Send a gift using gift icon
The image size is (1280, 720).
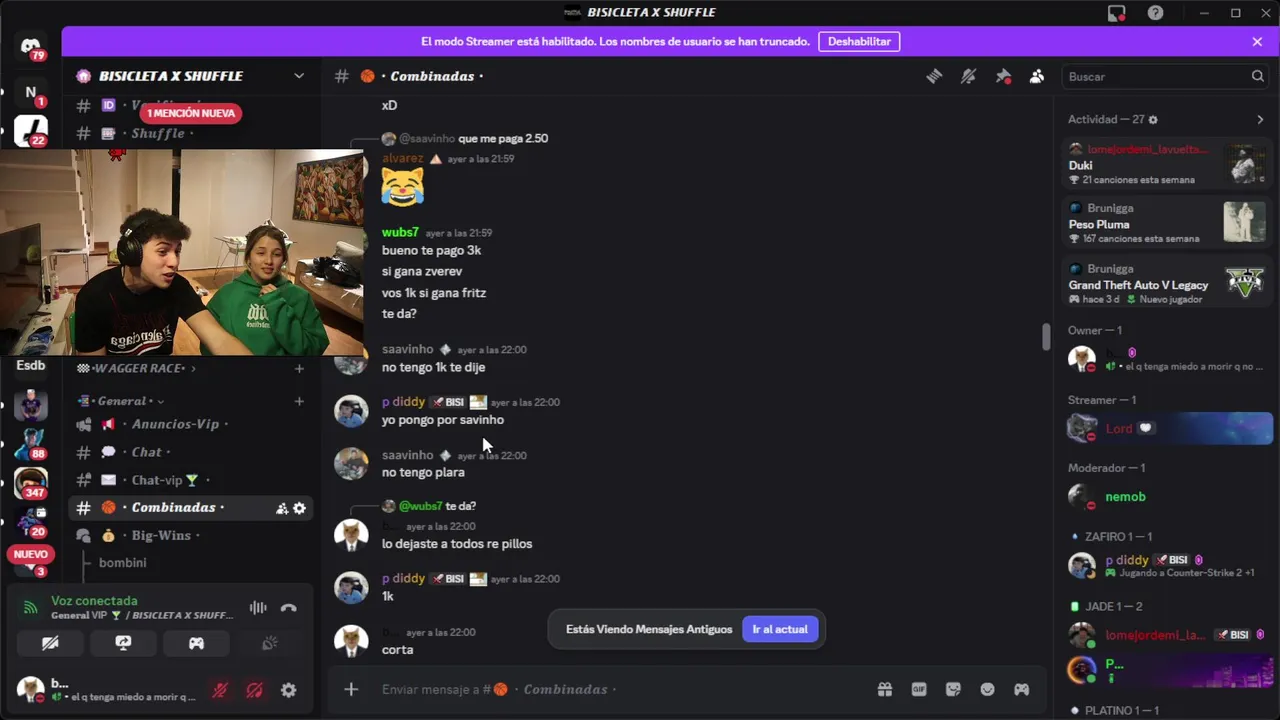point(885,689)
